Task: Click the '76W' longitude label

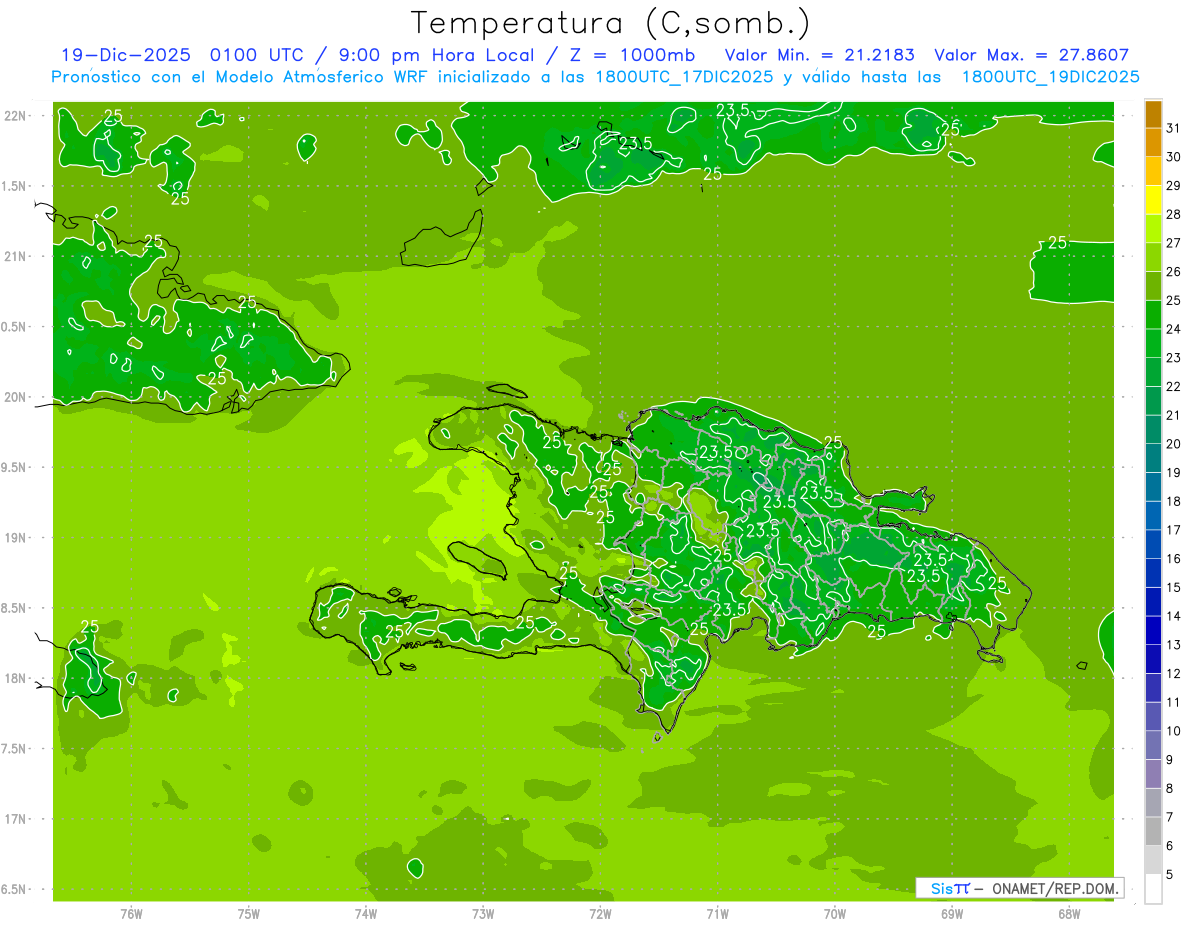Action: pos(131,913)
